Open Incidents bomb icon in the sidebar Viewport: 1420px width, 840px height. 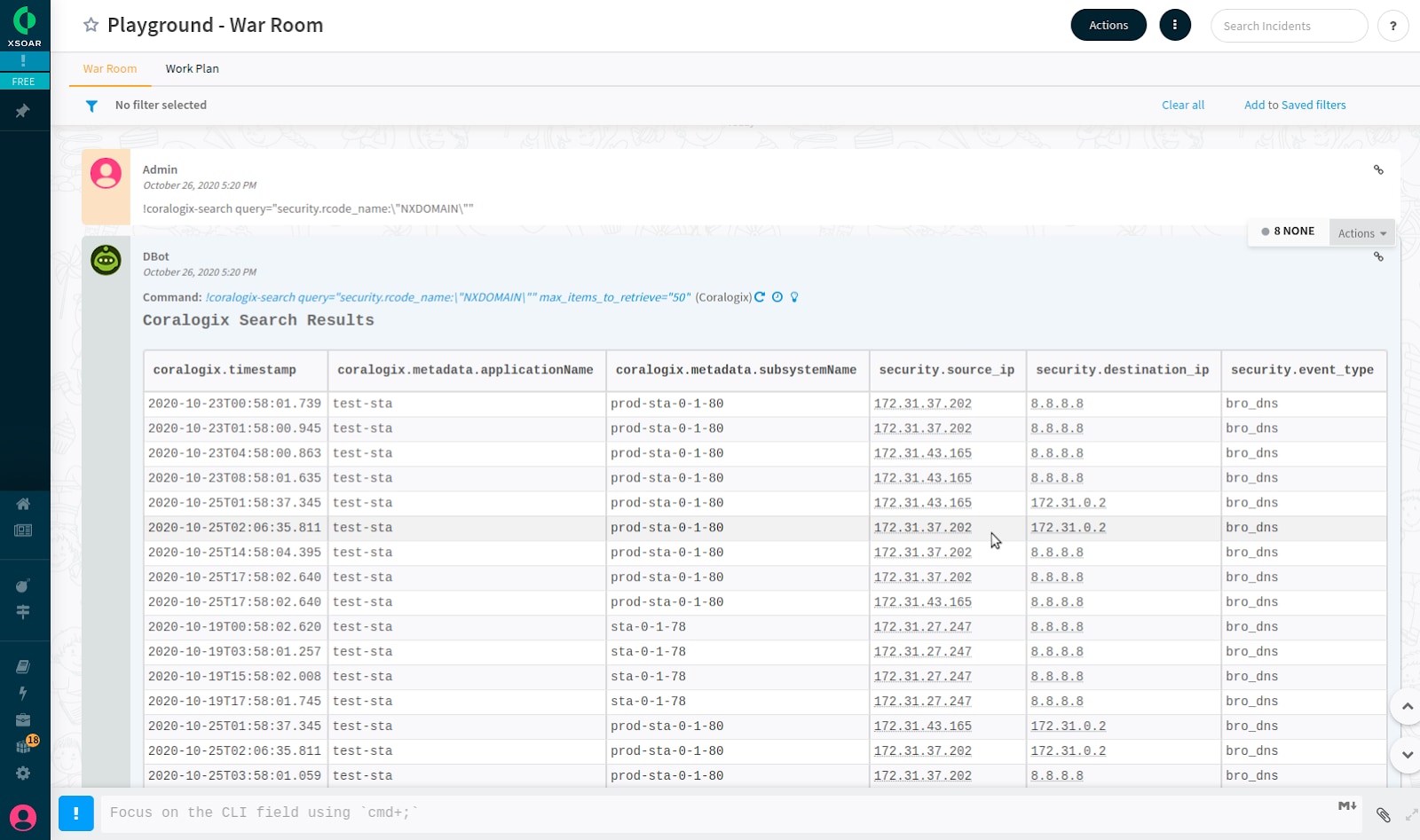click(23, 585)
